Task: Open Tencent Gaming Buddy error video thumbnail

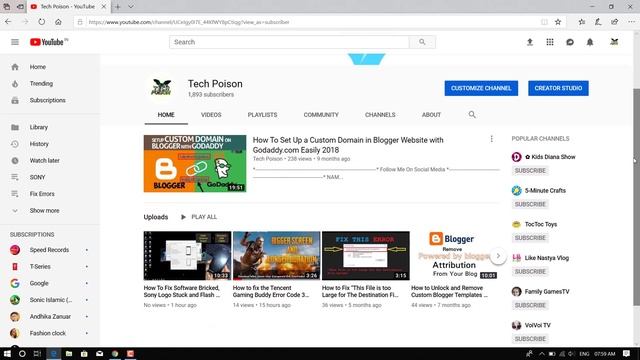Action: [277, 256]
